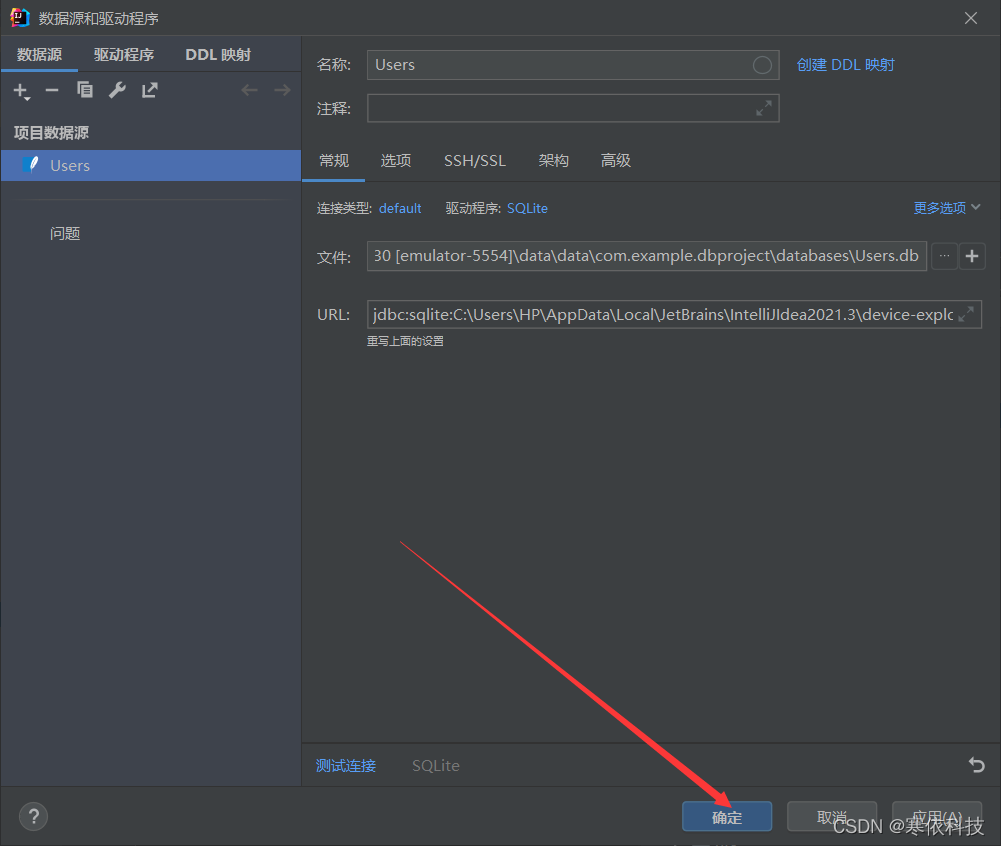
Task: Click the URL jdbc:sqlite field
Action: pos(674,314)
